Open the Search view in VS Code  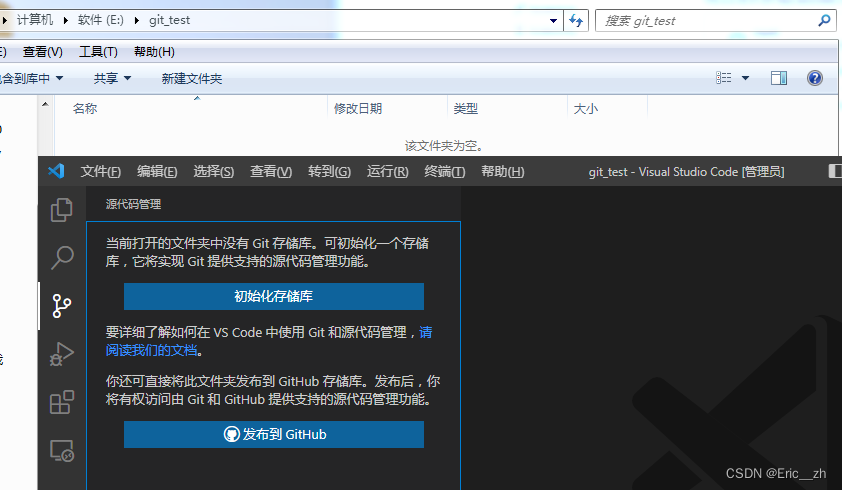click(62, 257)
